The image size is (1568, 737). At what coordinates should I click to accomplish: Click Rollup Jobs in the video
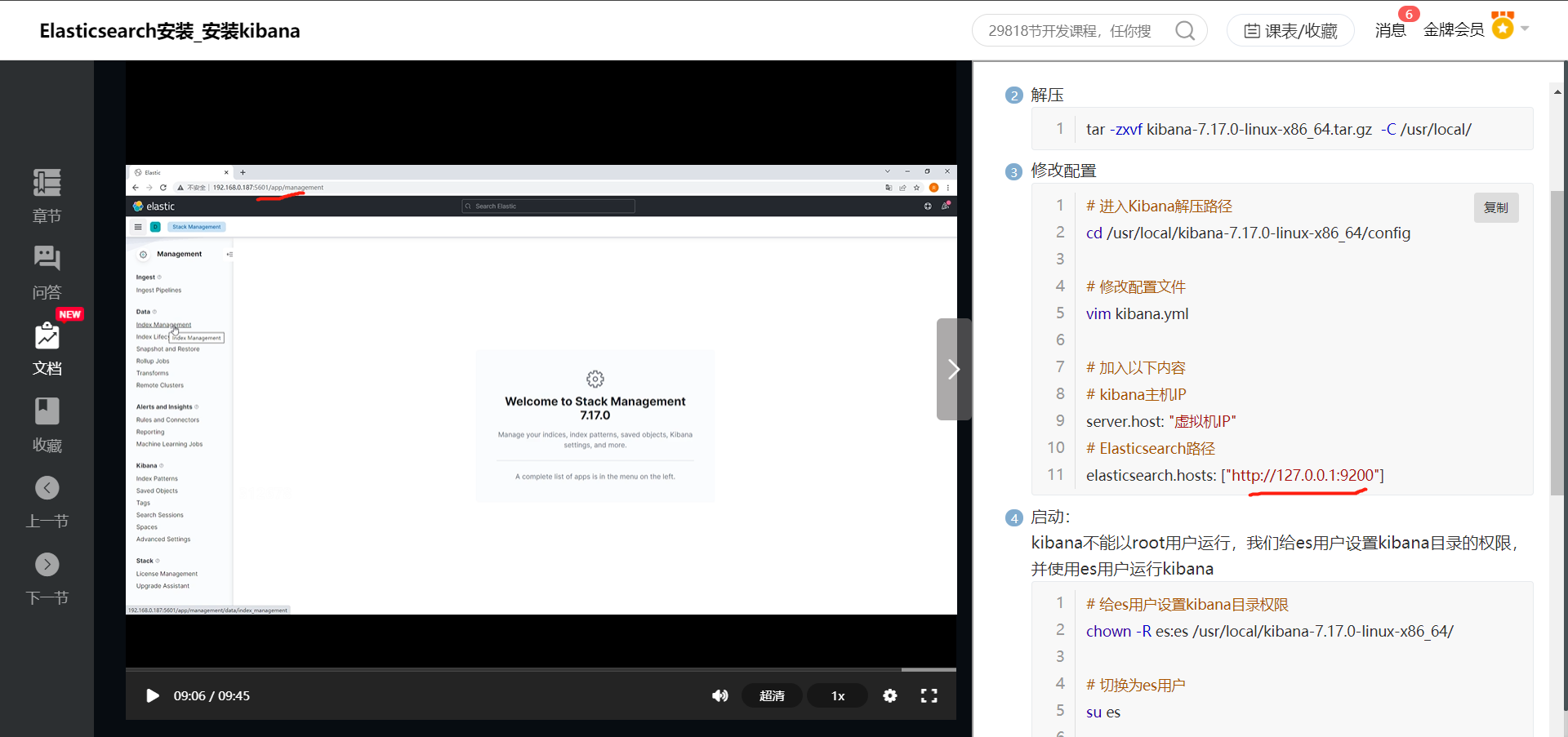(153, 361)
